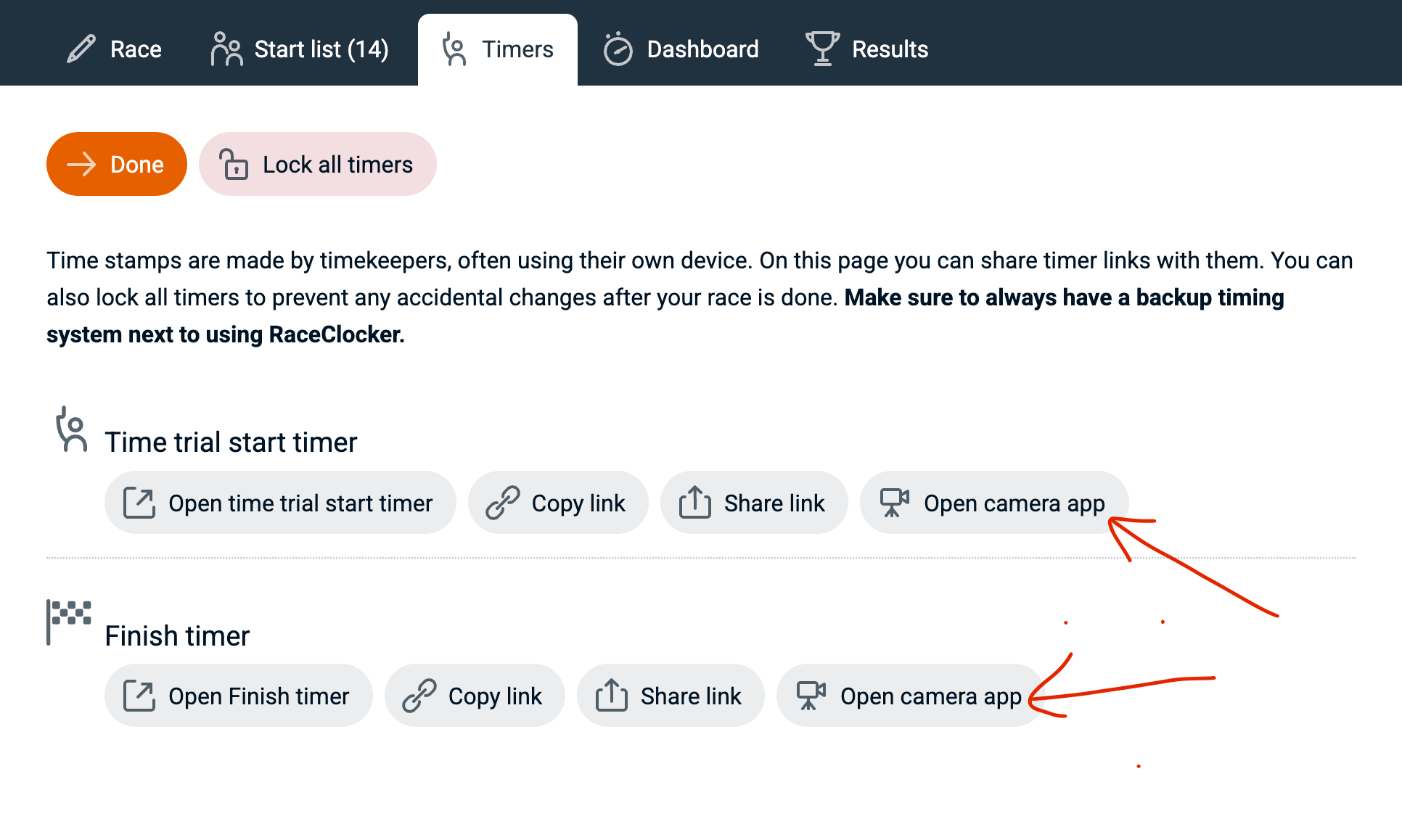
Task: Click the waving person start timer icon
Action: click(71, 430)
